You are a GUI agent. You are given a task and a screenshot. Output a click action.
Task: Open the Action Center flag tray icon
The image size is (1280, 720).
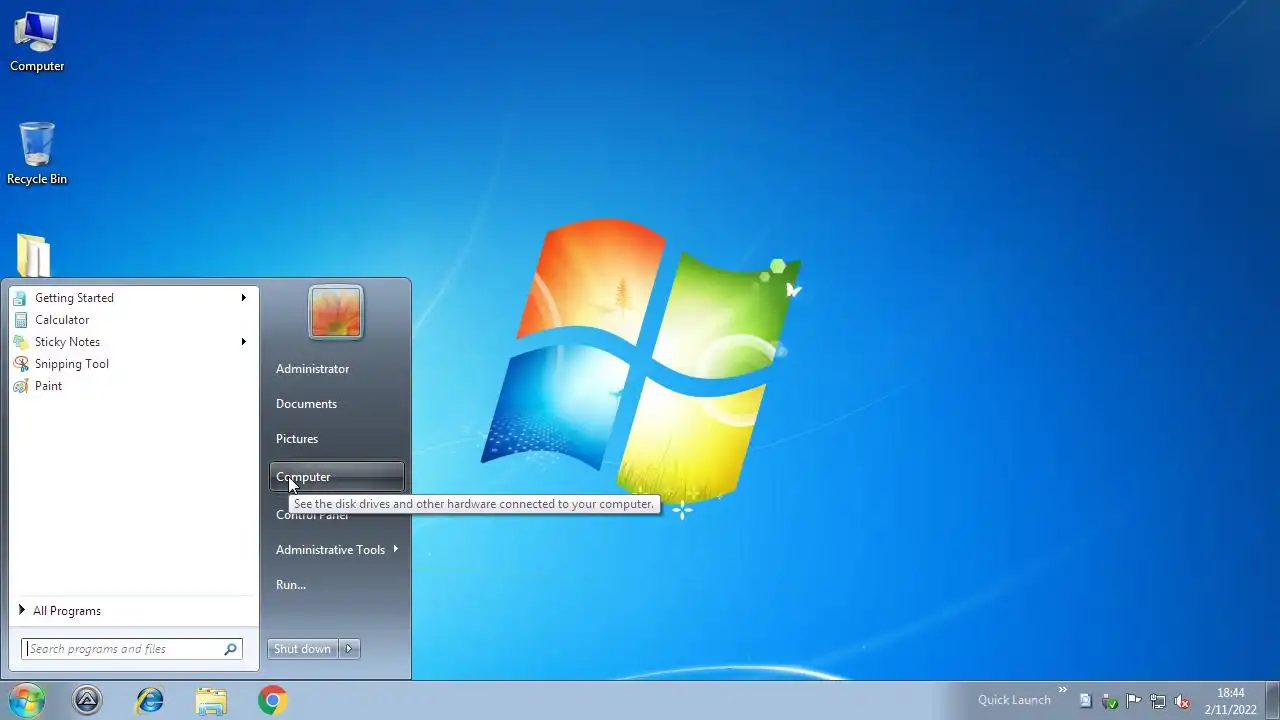(x=1133, y=701)
